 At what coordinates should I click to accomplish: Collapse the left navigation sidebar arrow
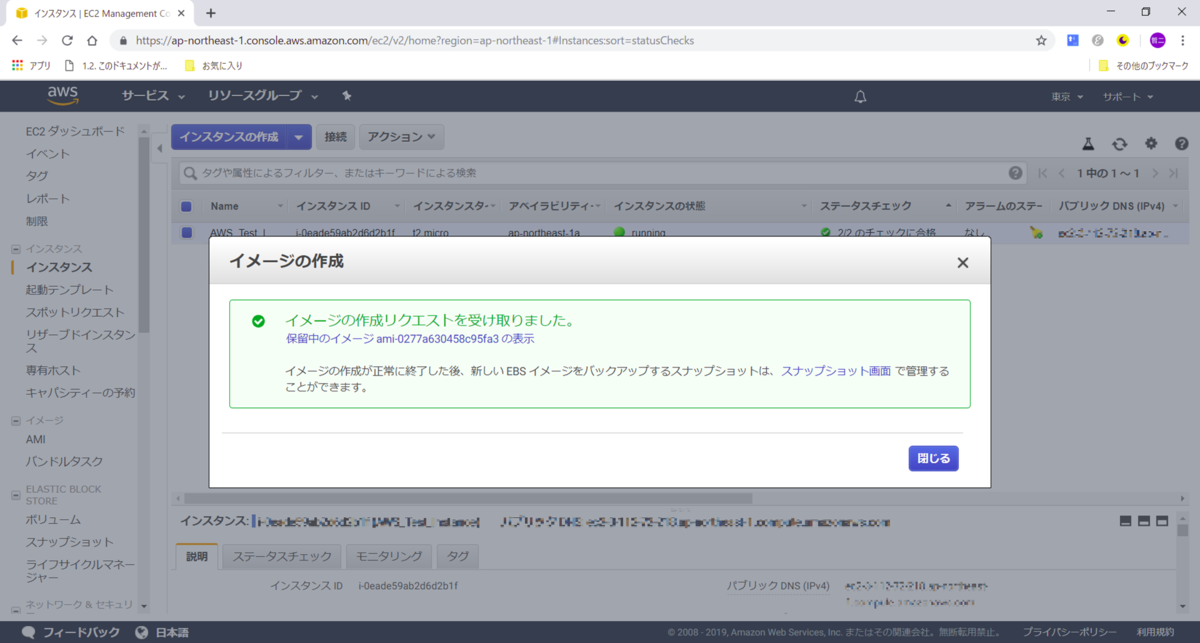159,147
